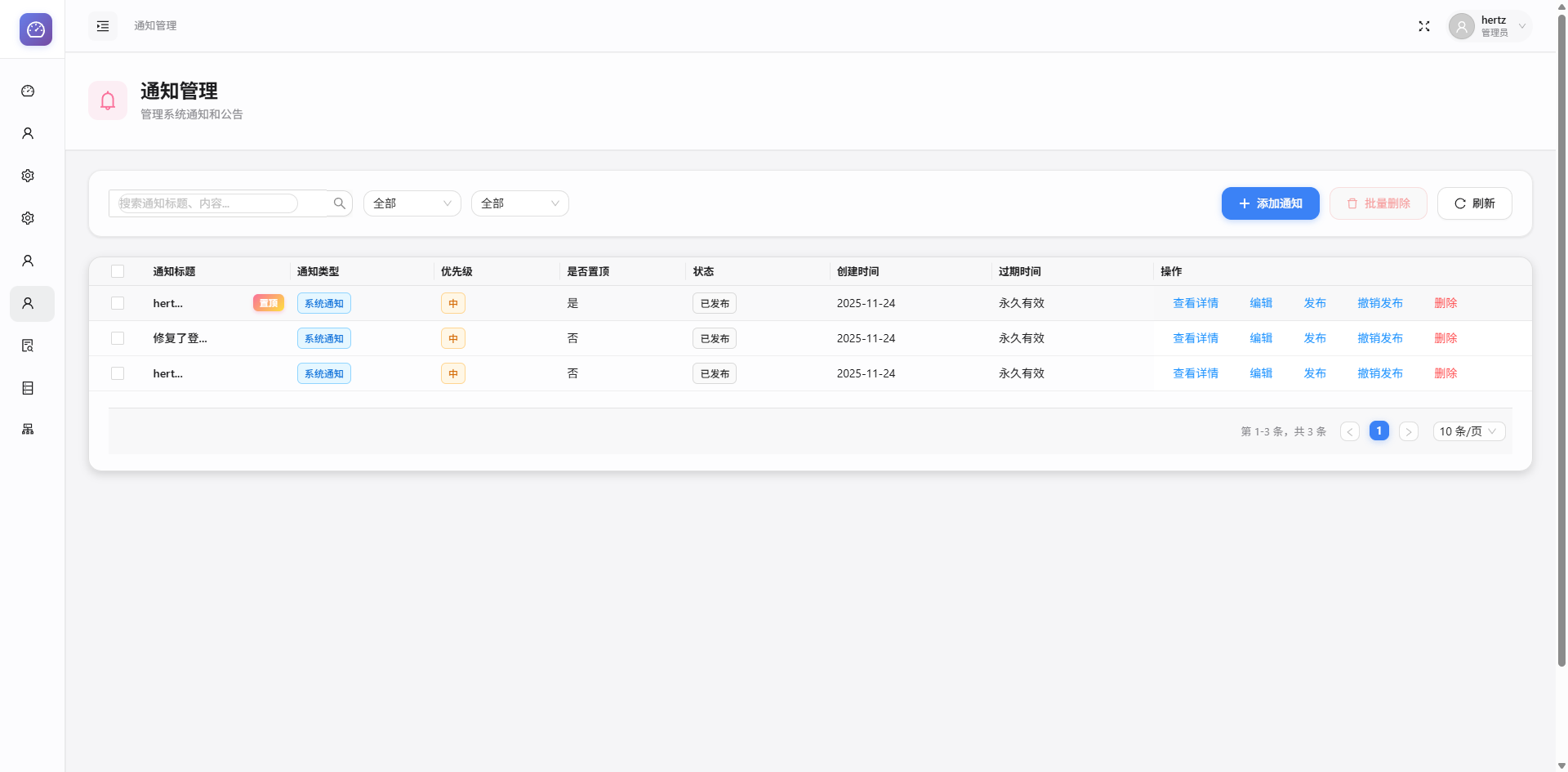1568x772 pixels.
Task: Expand the 10 条/页 page size dropdown
Action: [1468, 431]
